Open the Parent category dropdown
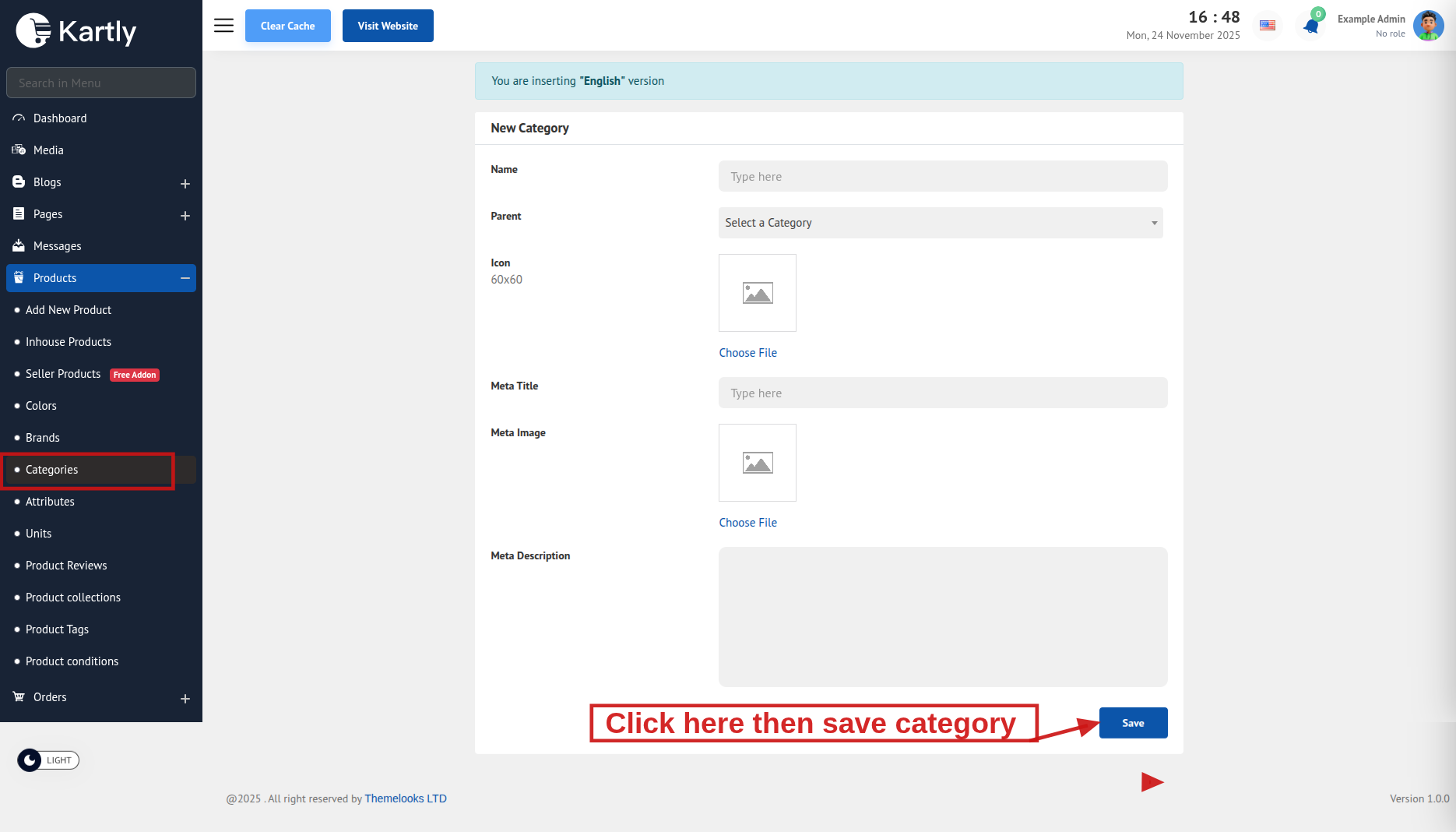Image resolution: width=1456 pixels, height=832 pixels. (940, 223)
